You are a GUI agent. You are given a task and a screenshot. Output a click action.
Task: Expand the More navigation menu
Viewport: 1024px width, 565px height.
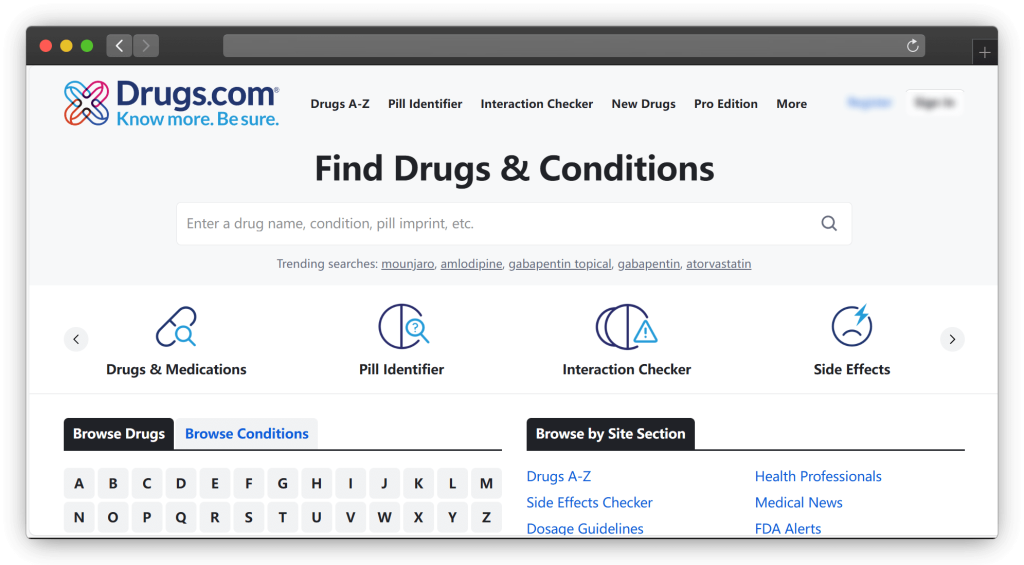(x=791, y=104)
